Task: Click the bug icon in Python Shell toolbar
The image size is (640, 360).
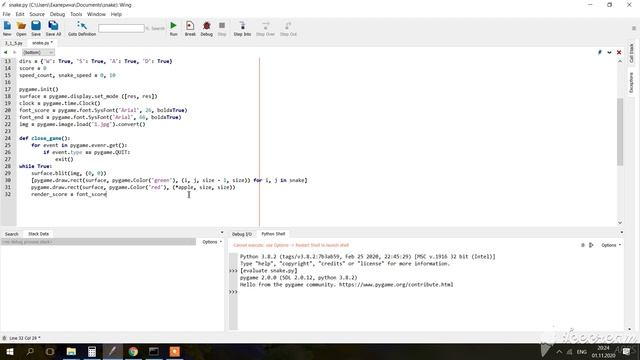Action: pos(583,245)
